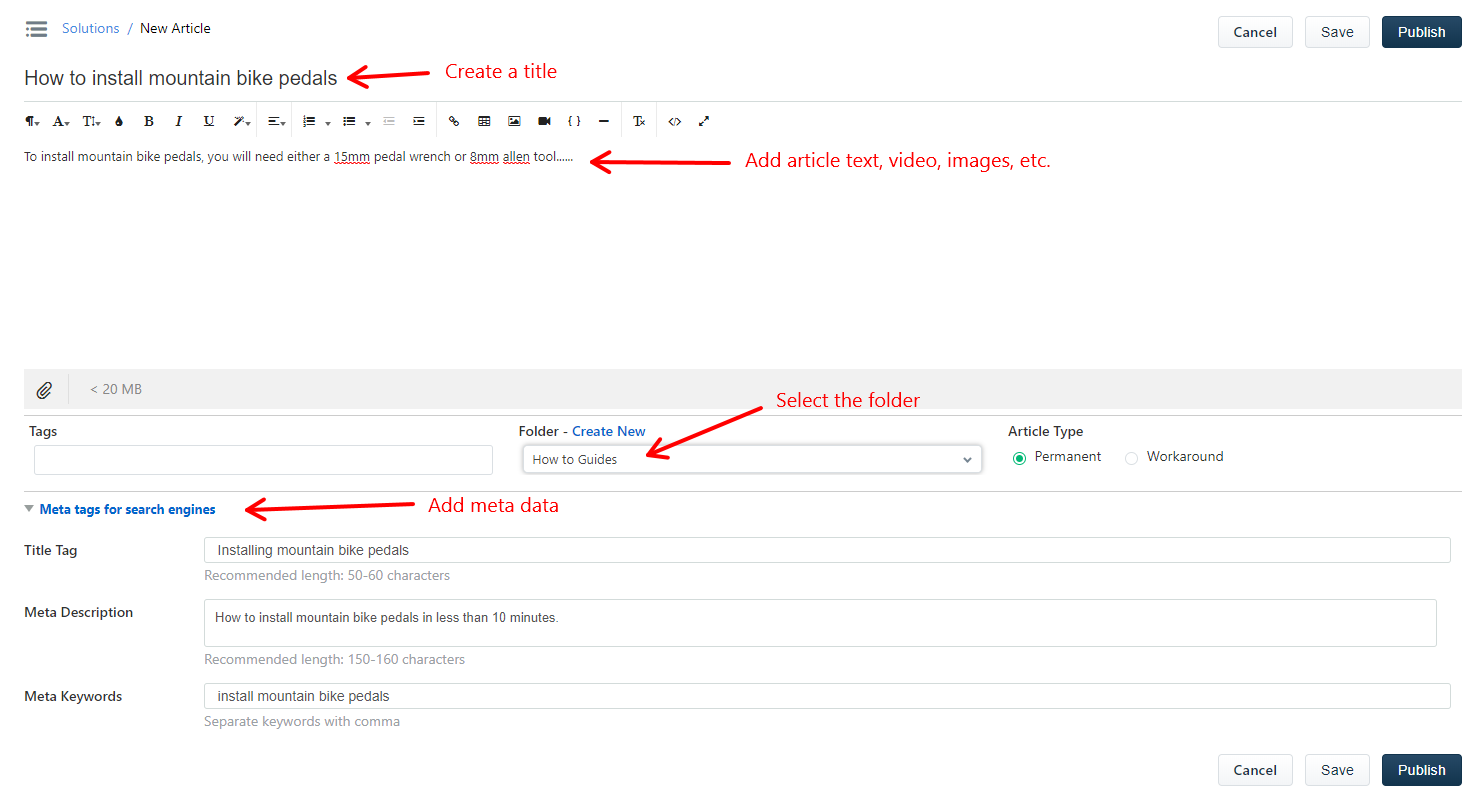
Task: Open code view using the angle-brackets icon
Action: (675, 121)
